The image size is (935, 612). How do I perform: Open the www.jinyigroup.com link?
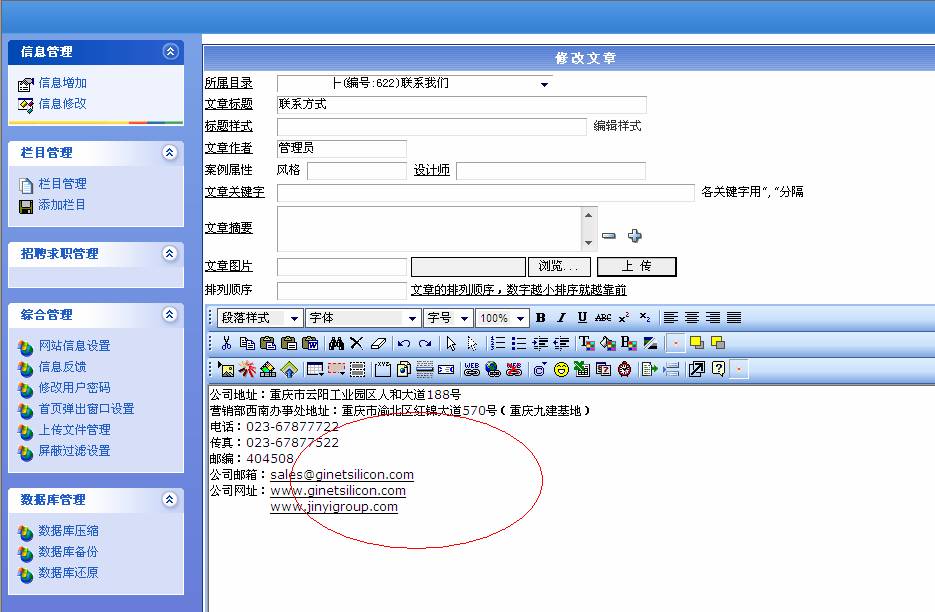332,507
